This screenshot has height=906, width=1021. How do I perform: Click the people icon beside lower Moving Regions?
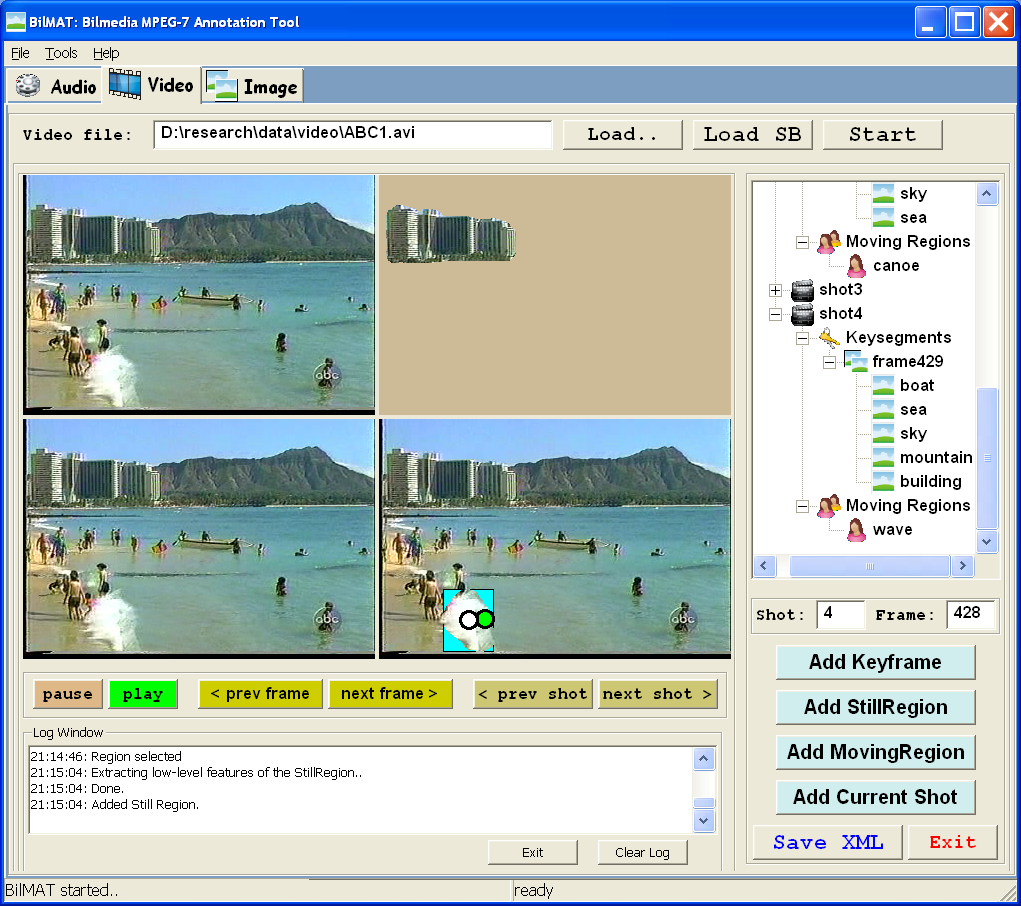829,506
